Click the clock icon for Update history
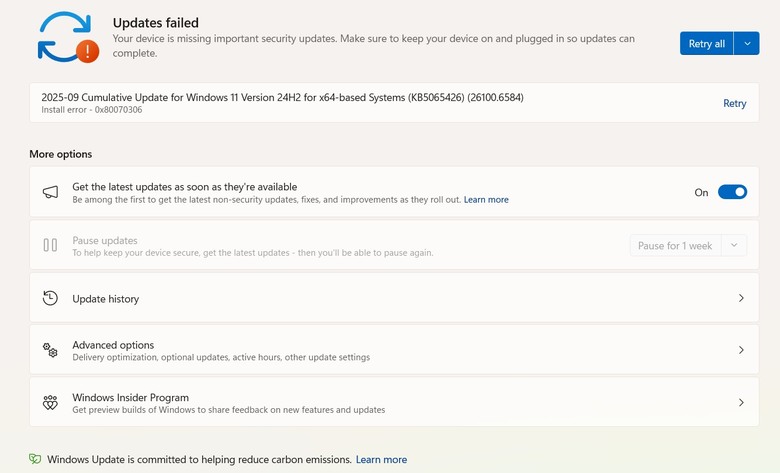The image size is (780, 473). (50, 298)
